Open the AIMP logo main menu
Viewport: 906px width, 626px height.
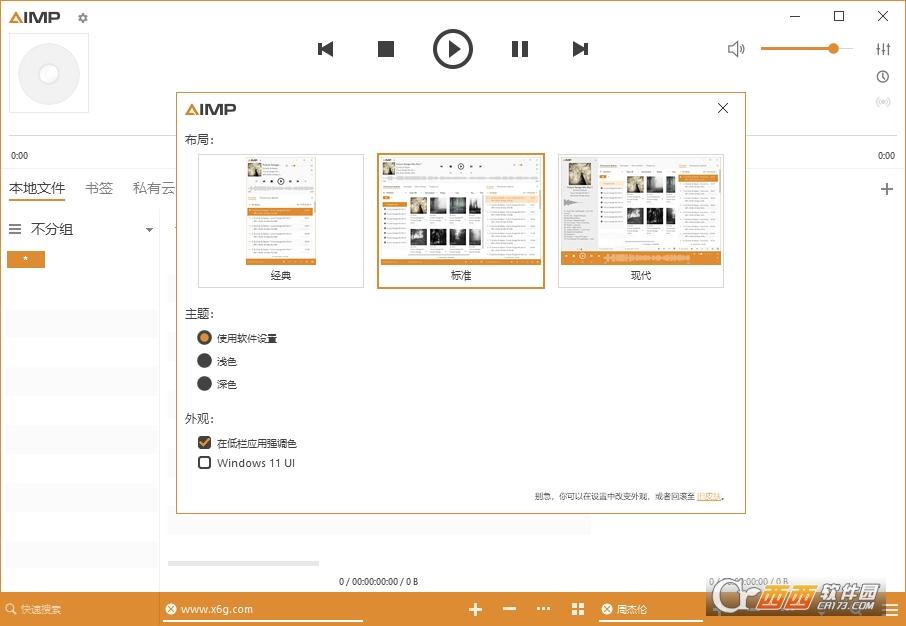click(35, 17)
